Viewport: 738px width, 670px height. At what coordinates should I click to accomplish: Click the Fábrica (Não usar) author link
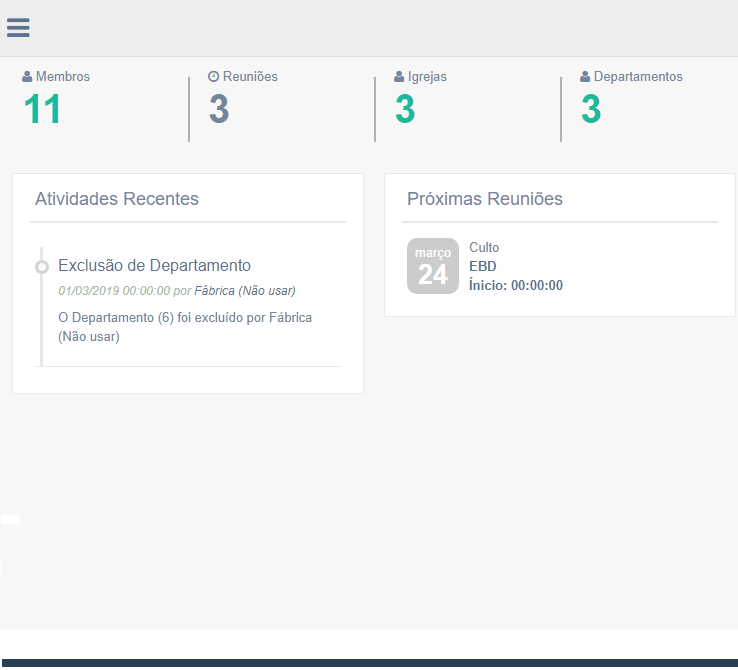pos(244,291)
